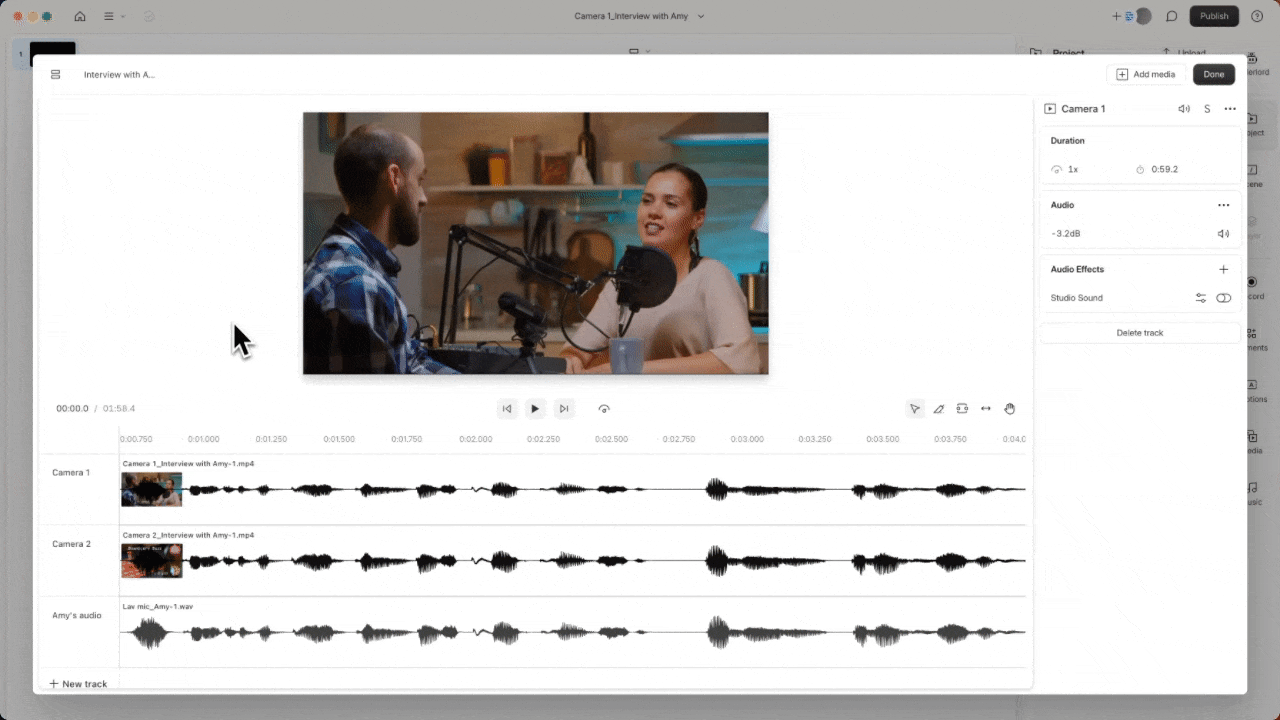The height and width of the screenshot is (720, 1280).
Task: Open Camera 1 track more options
Action: 1230,109
